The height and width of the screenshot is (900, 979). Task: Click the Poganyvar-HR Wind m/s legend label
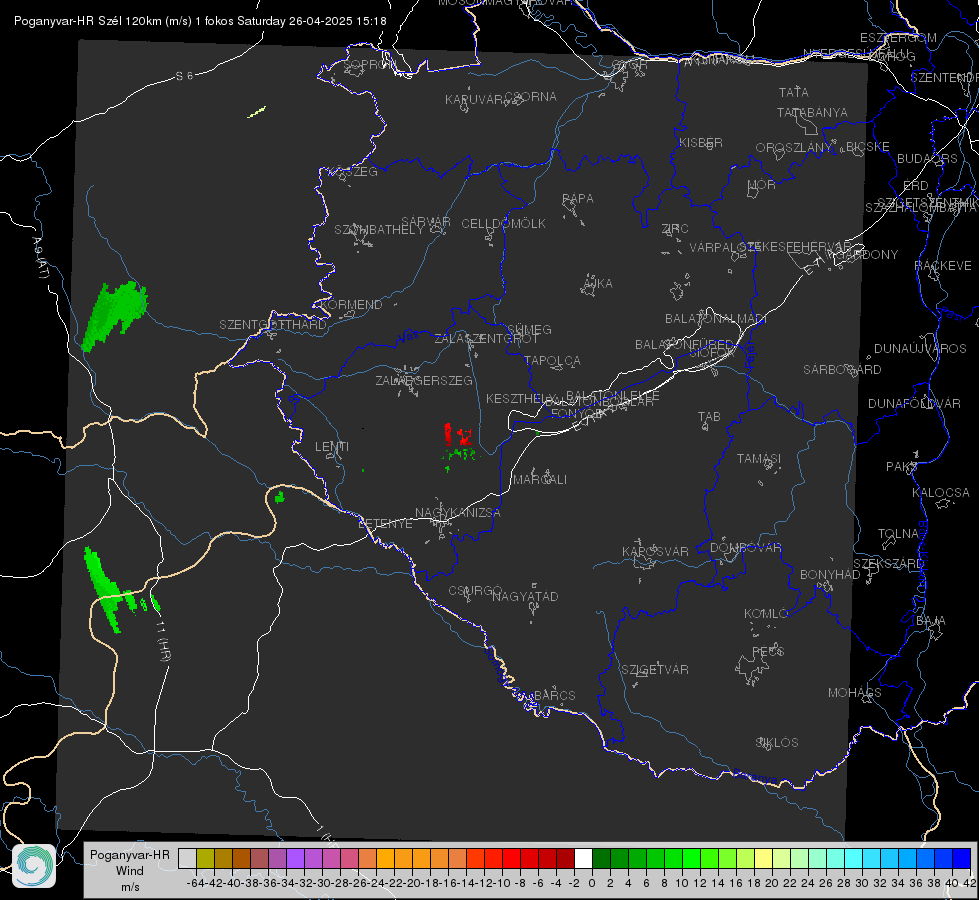tap(130, 870)
